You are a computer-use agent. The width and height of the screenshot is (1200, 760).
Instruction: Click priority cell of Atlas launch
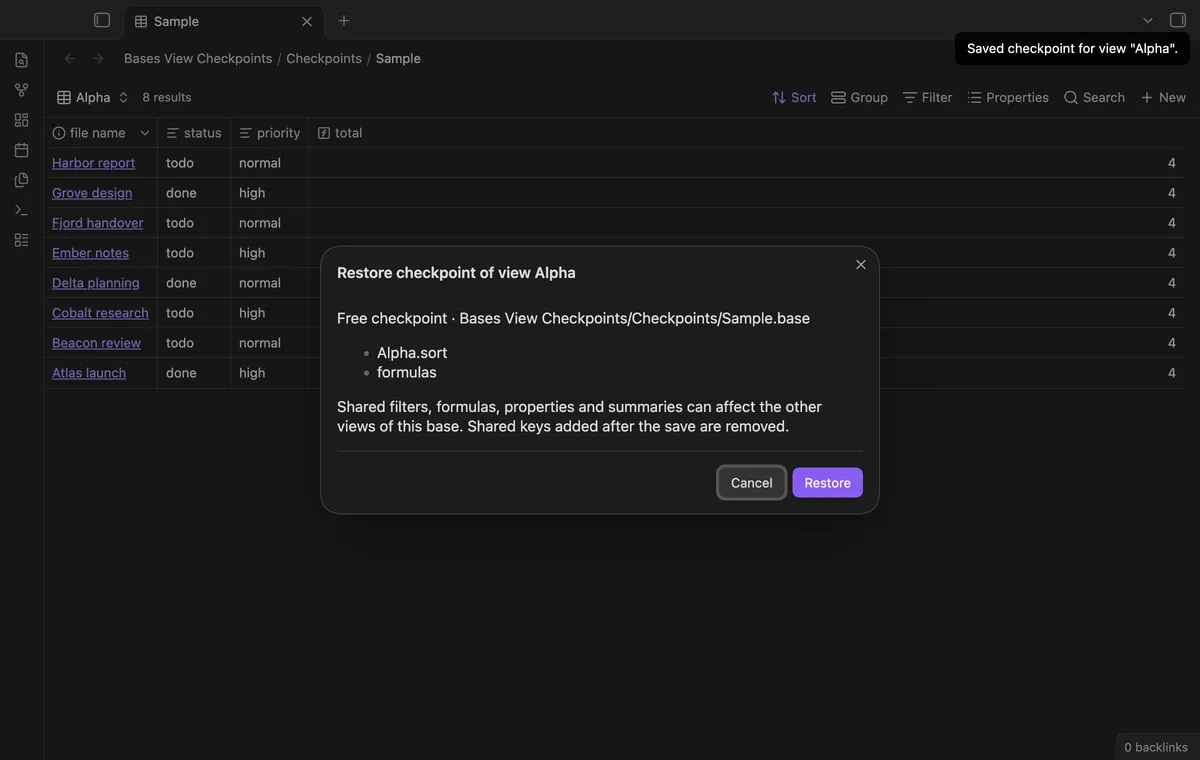pos(270,373)
